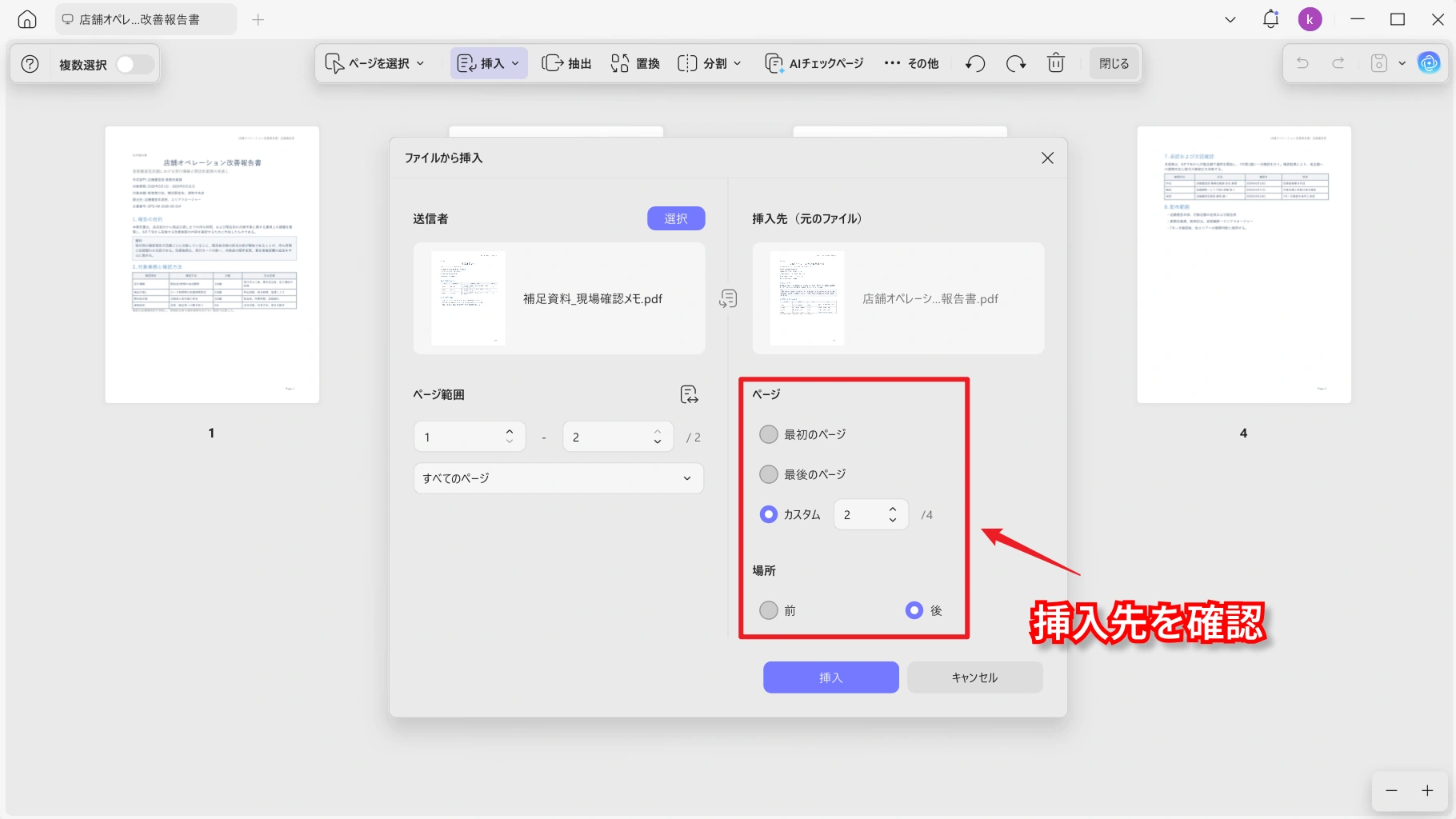Open the AI assistant icon
Screen dimensions: 1456x819
1429,63
